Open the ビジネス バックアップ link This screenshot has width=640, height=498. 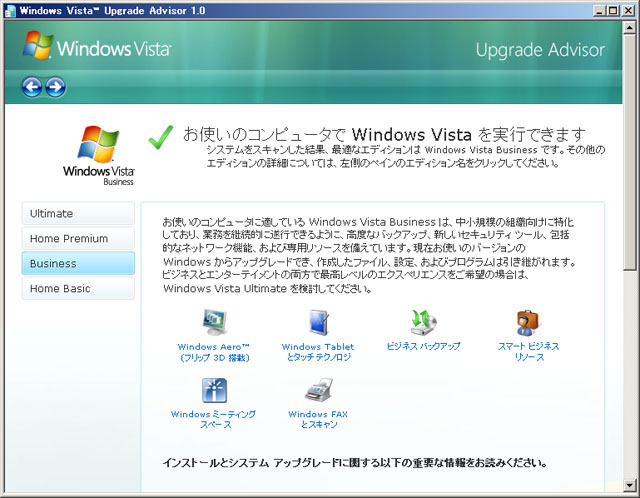coord(423,347)
